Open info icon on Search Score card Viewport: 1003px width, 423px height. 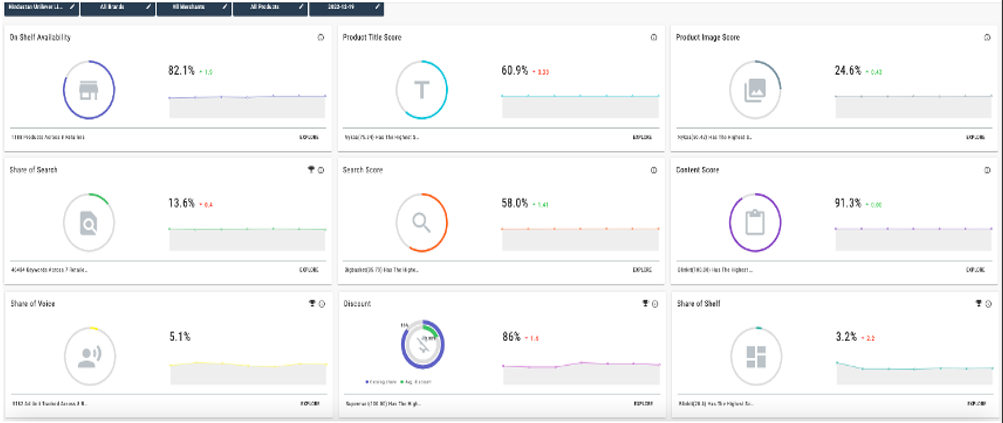pos(654,170)
